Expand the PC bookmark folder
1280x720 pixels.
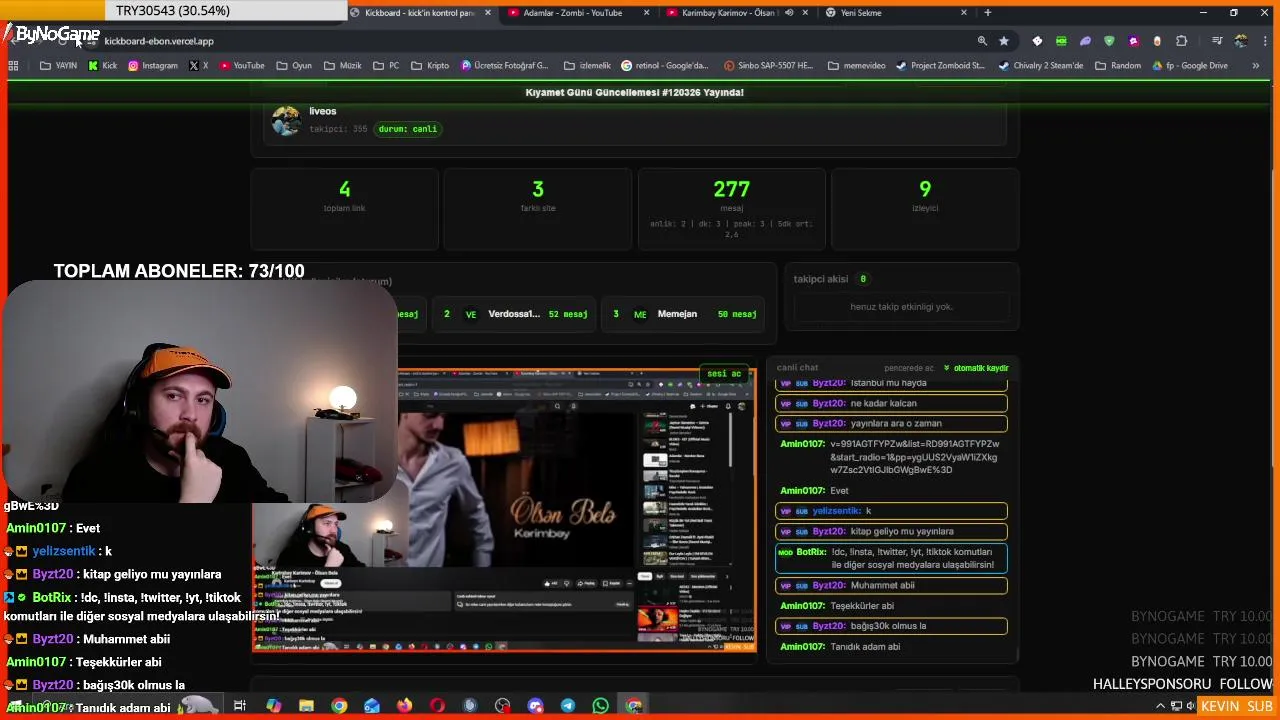point(386,66)
